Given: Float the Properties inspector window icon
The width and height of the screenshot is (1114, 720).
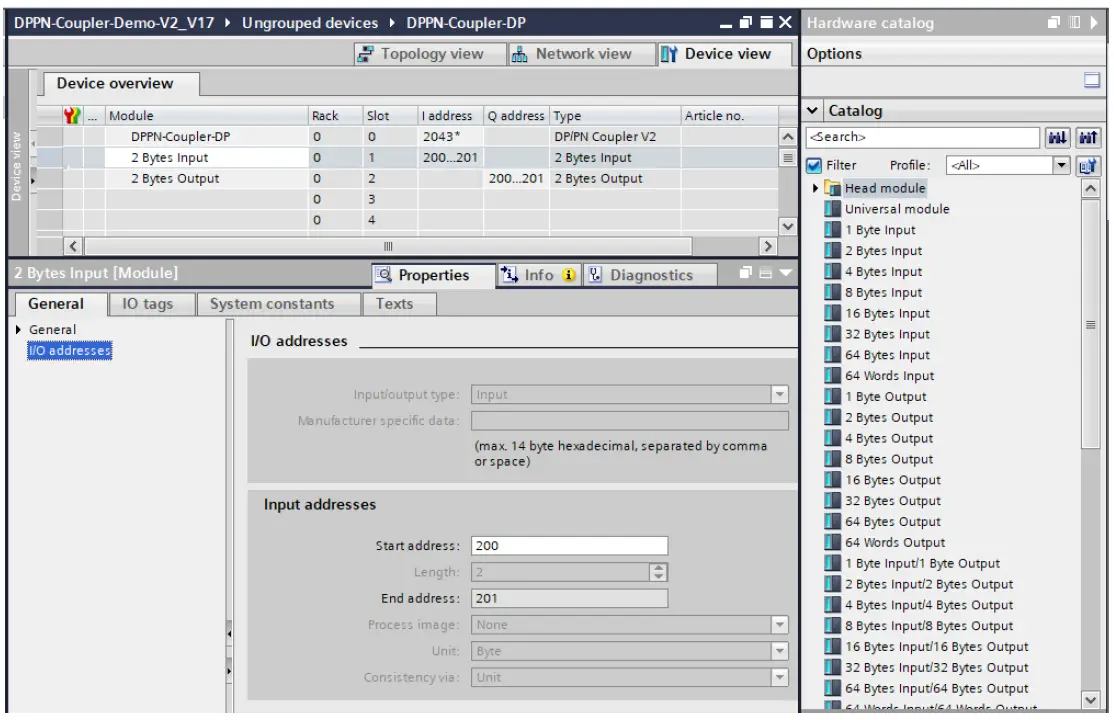Looking at the screenshot, I should (745, 273).
